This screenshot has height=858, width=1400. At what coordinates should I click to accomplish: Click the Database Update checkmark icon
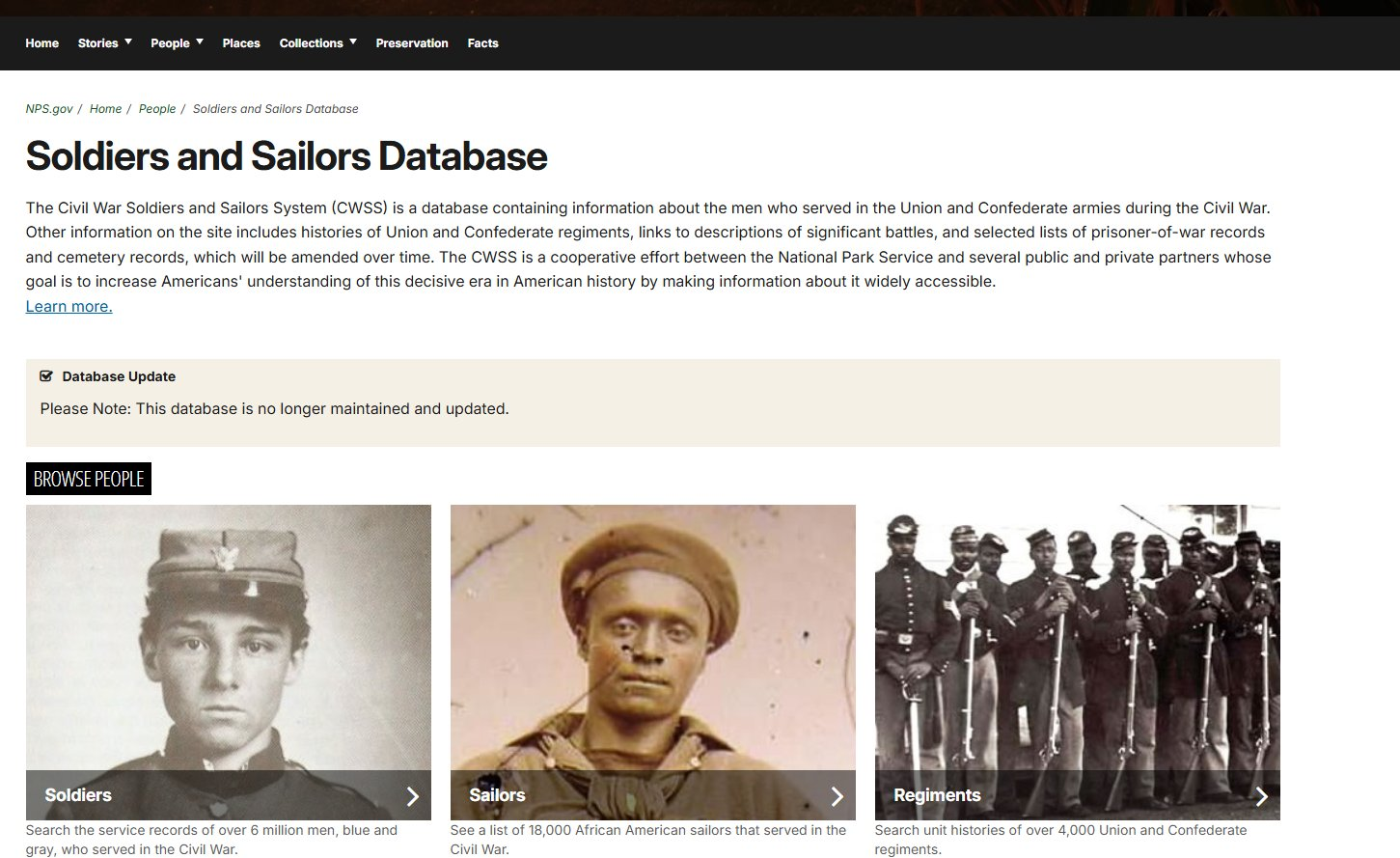46,376
